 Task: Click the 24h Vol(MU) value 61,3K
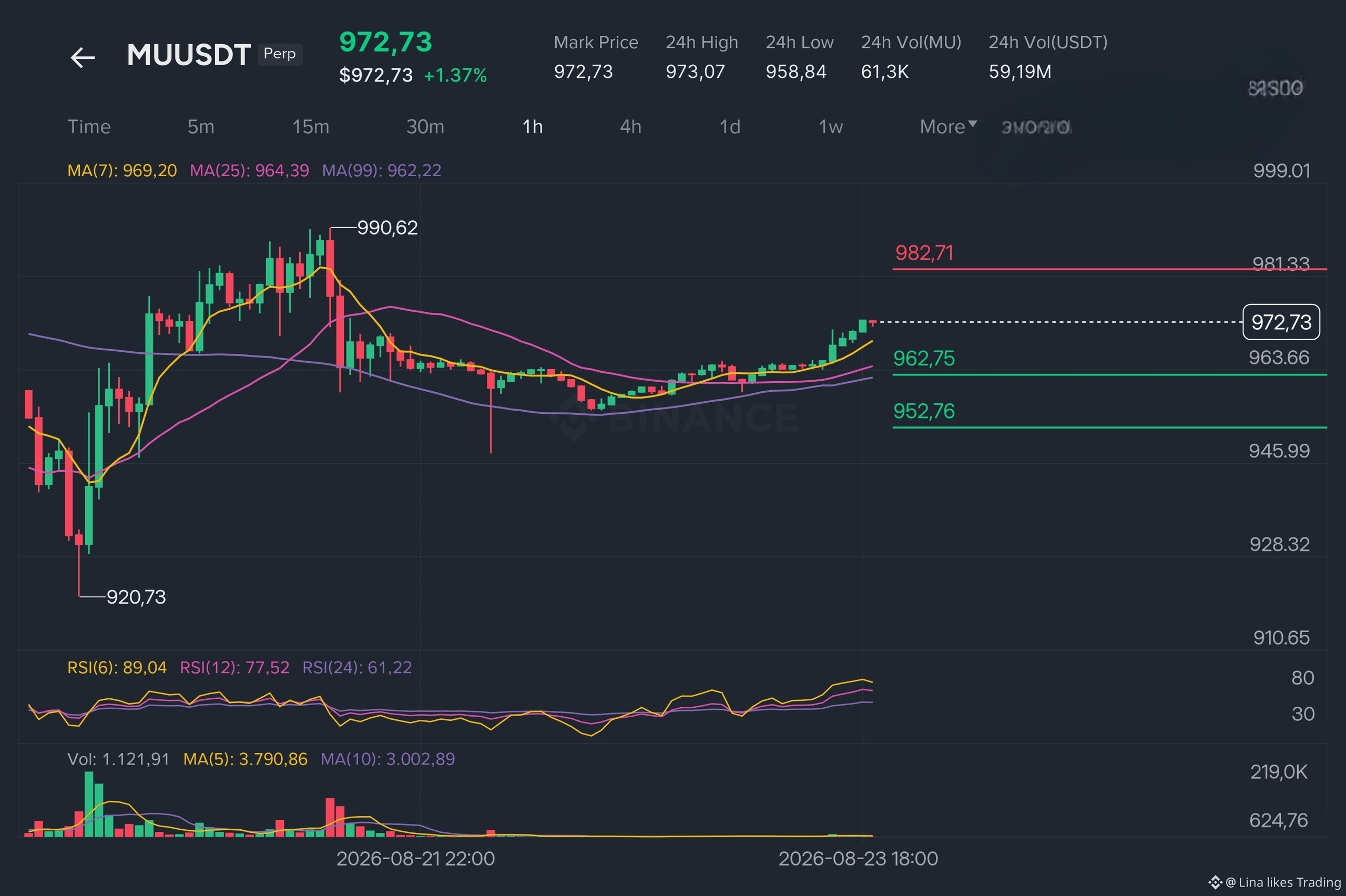885,72
